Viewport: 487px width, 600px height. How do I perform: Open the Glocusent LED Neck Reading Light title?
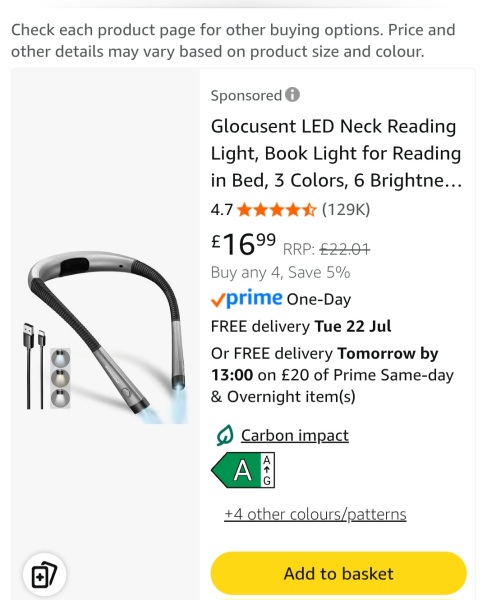[x=337, y=153]
